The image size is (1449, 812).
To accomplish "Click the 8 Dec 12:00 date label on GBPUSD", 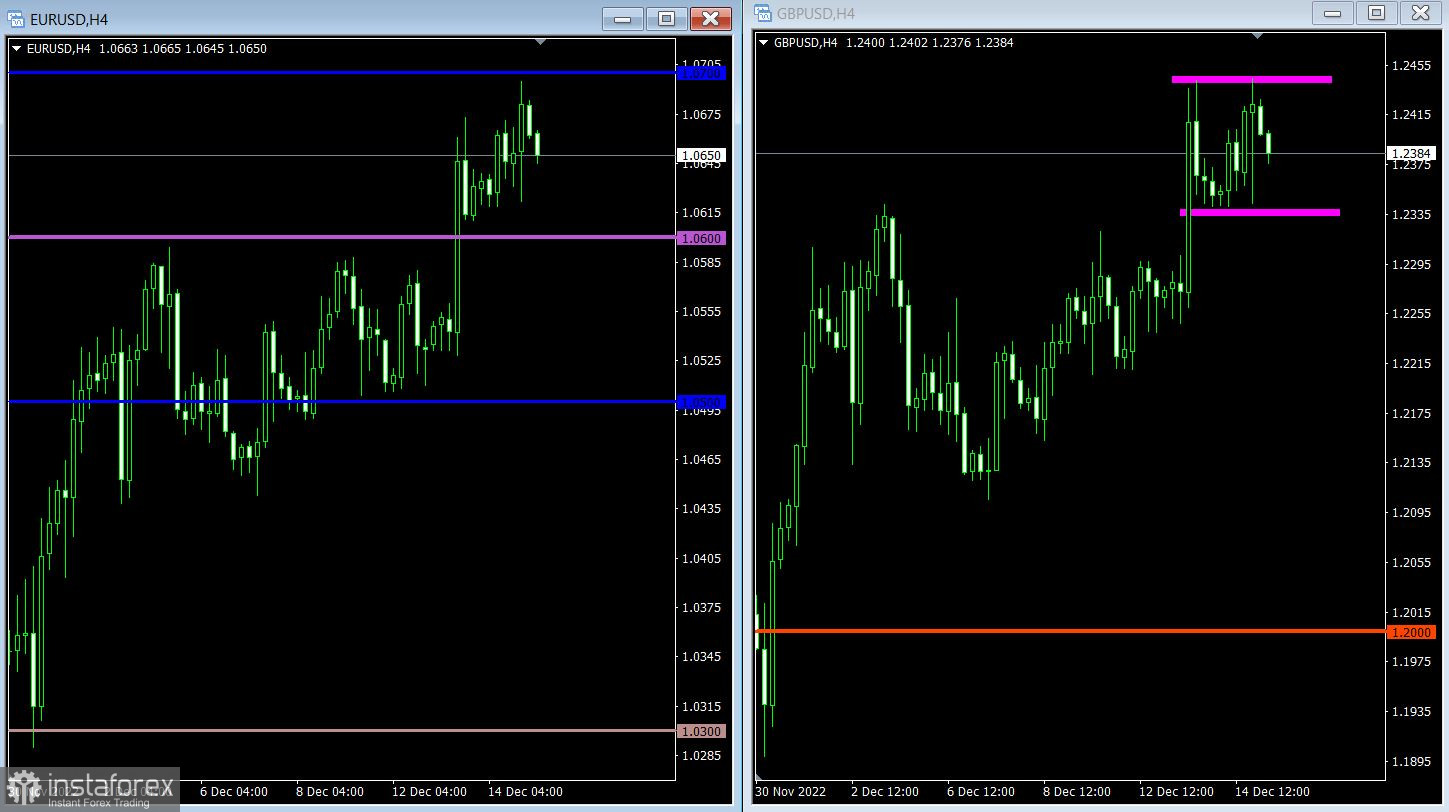I will point(1077,792).
